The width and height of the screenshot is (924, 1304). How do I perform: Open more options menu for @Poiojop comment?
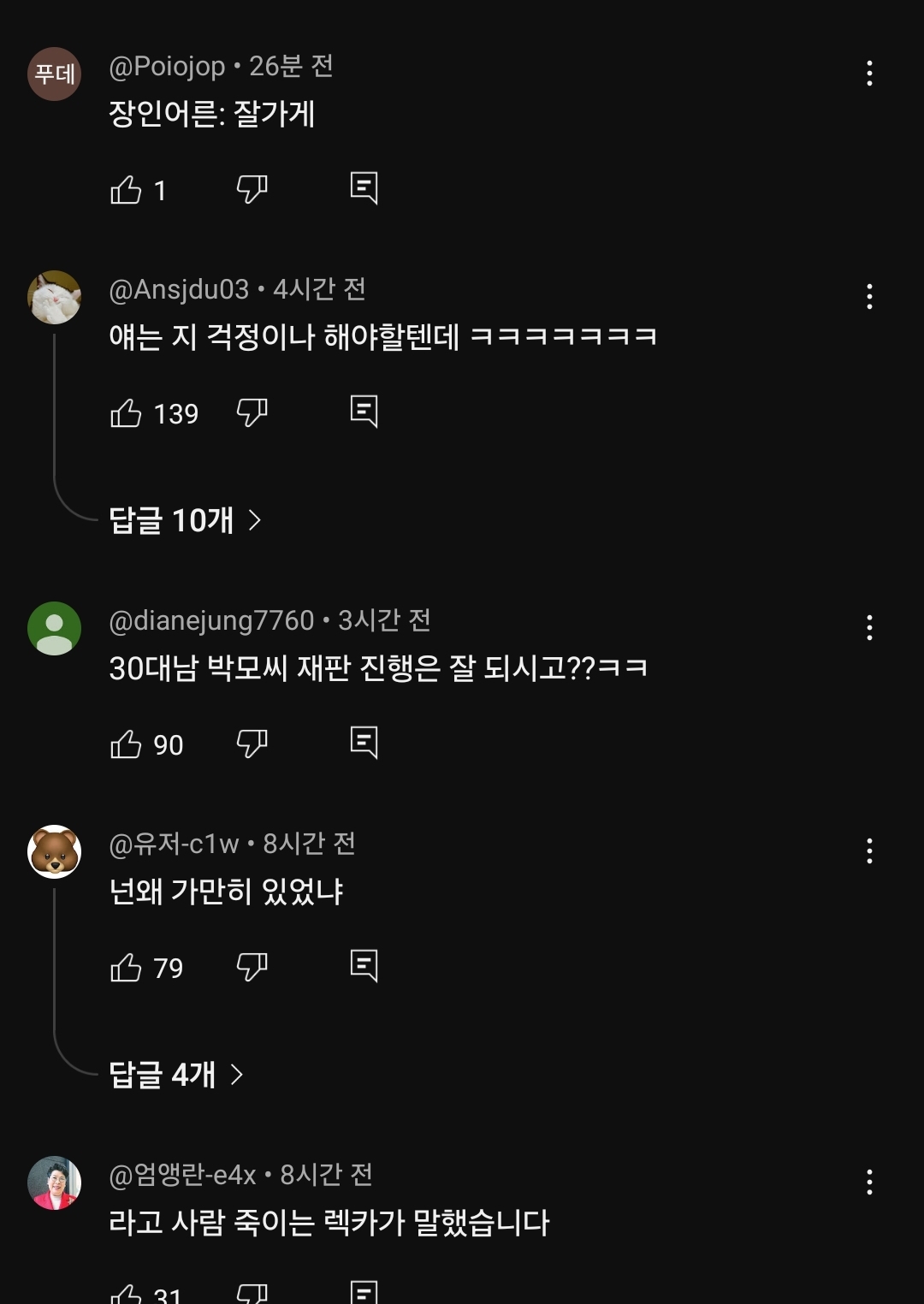(869, 73)
